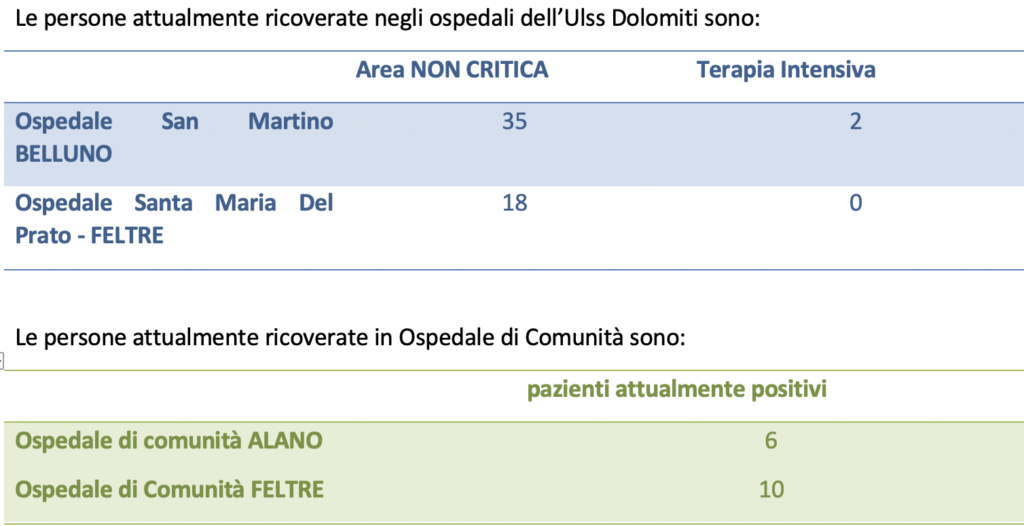
Task: Click the table anchor marker at left edge
Action: pyautogui.click(x=2, y=361)
